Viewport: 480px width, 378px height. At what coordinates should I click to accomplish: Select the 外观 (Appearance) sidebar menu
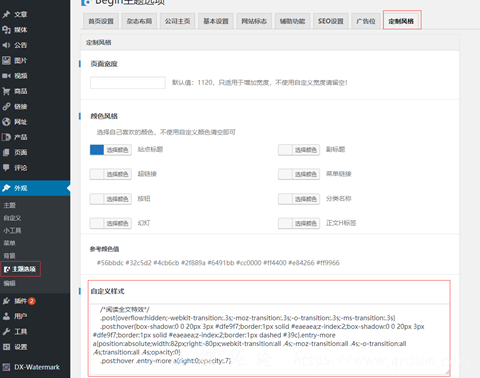tap(35, 188)
